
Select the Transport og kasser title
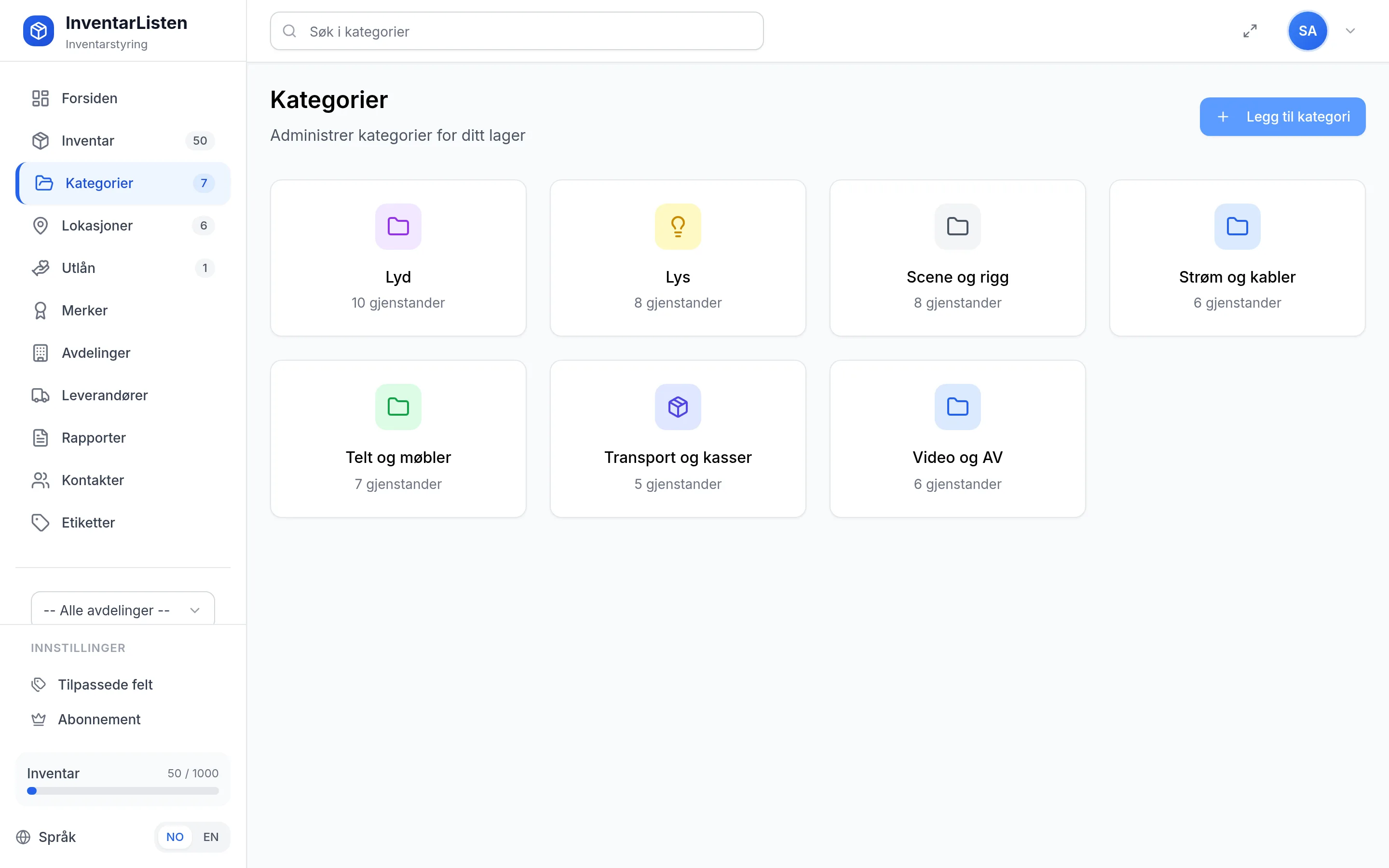(678, 458)
